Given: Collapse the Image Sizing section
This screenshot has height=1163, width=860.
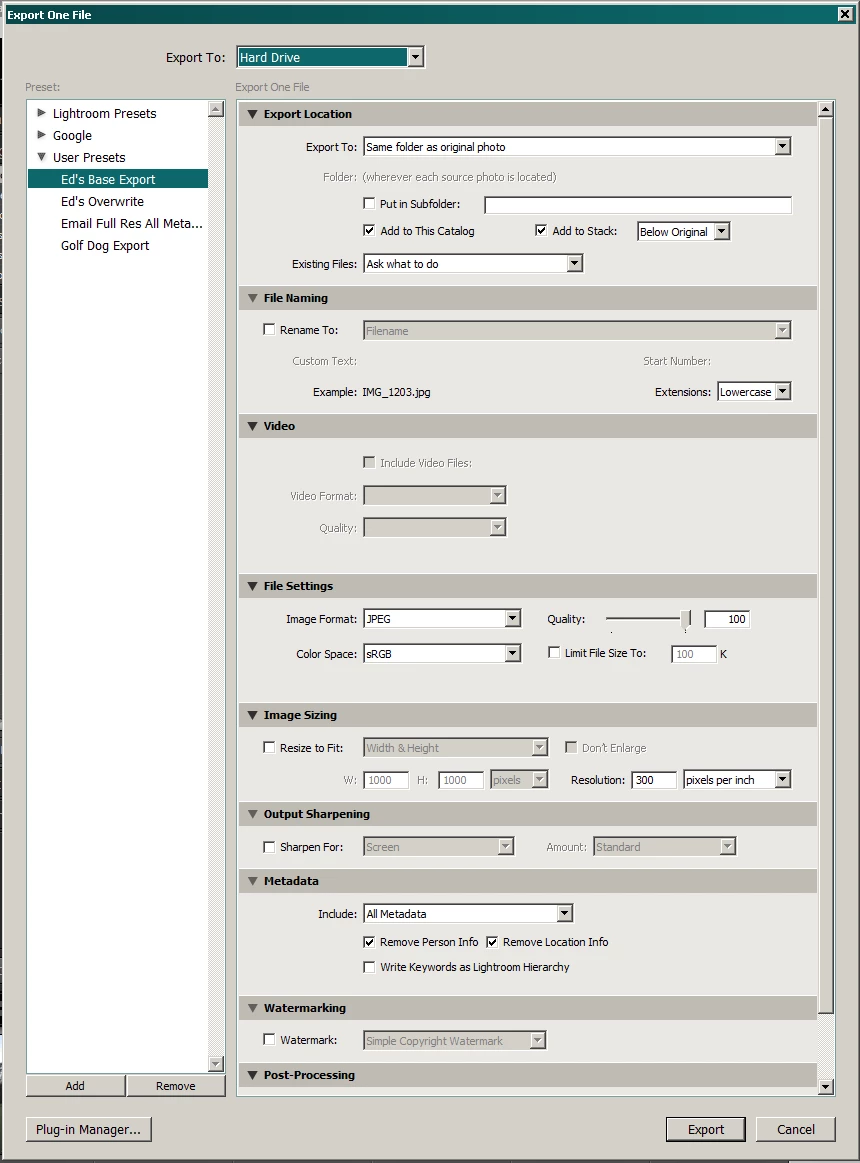Looking at the screenshot, I should point(252,715).
